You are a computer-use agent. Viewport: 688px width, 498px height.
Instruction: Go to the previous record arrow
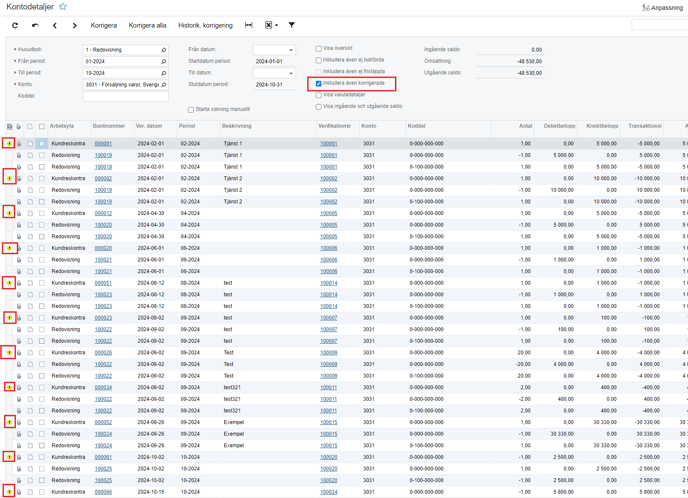point(55,25)
